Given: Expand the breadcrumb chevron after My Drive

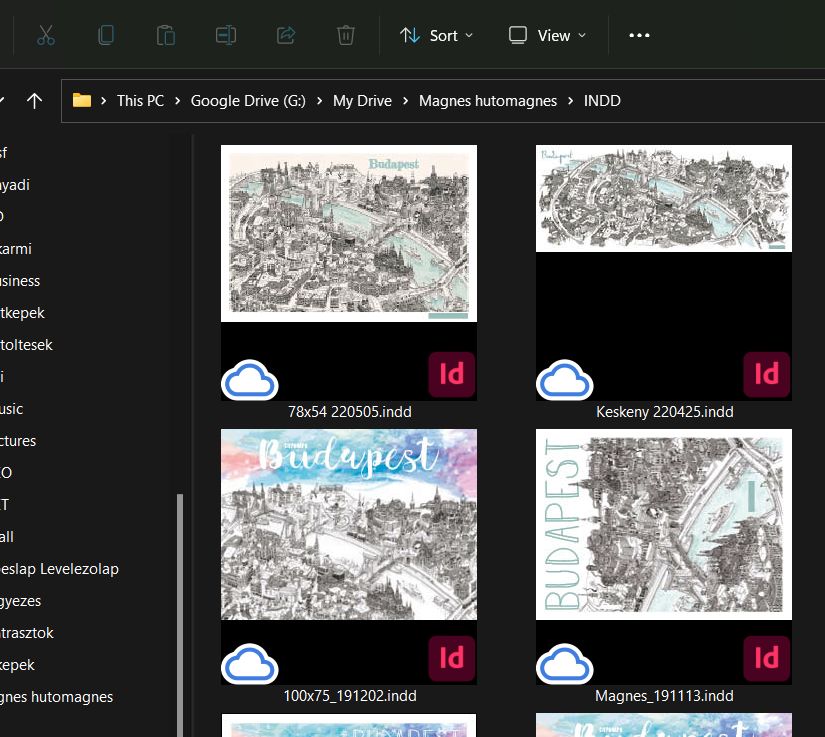Looking at the screenshot, I should click(x=404, y=100).
